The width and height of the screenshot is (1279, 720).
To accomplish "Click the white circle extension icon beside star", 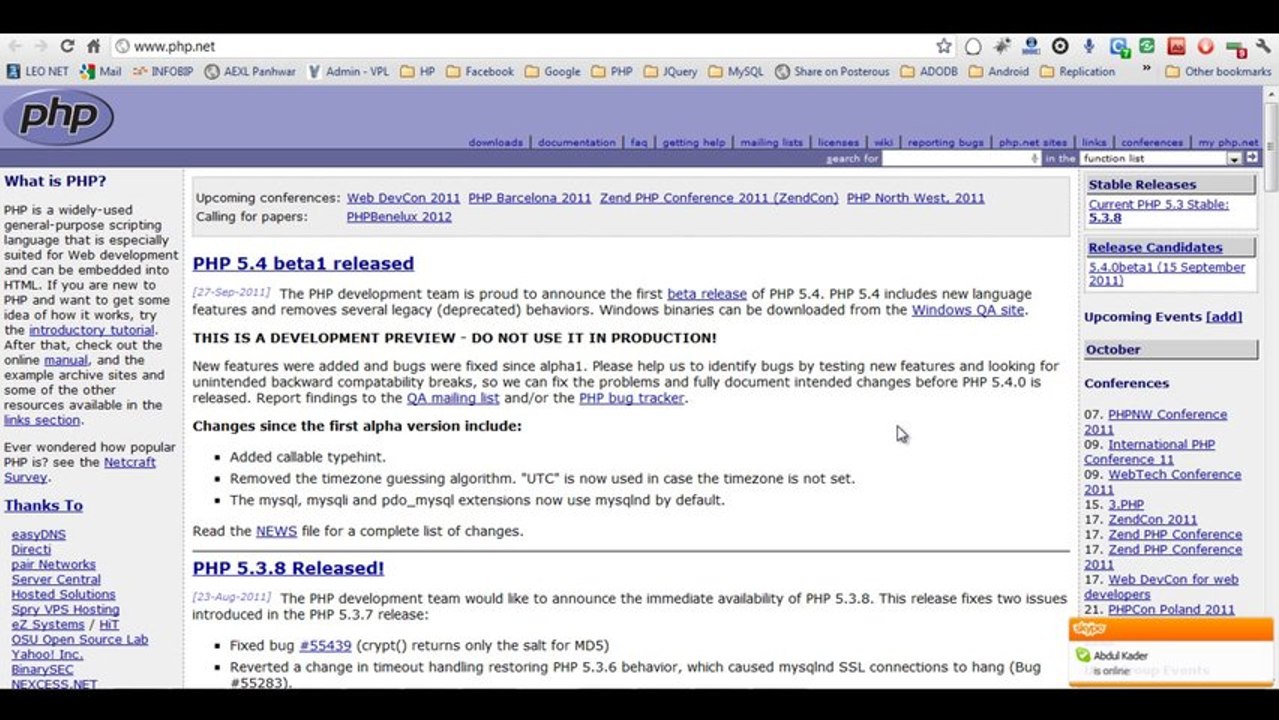I will click(973, 47).
